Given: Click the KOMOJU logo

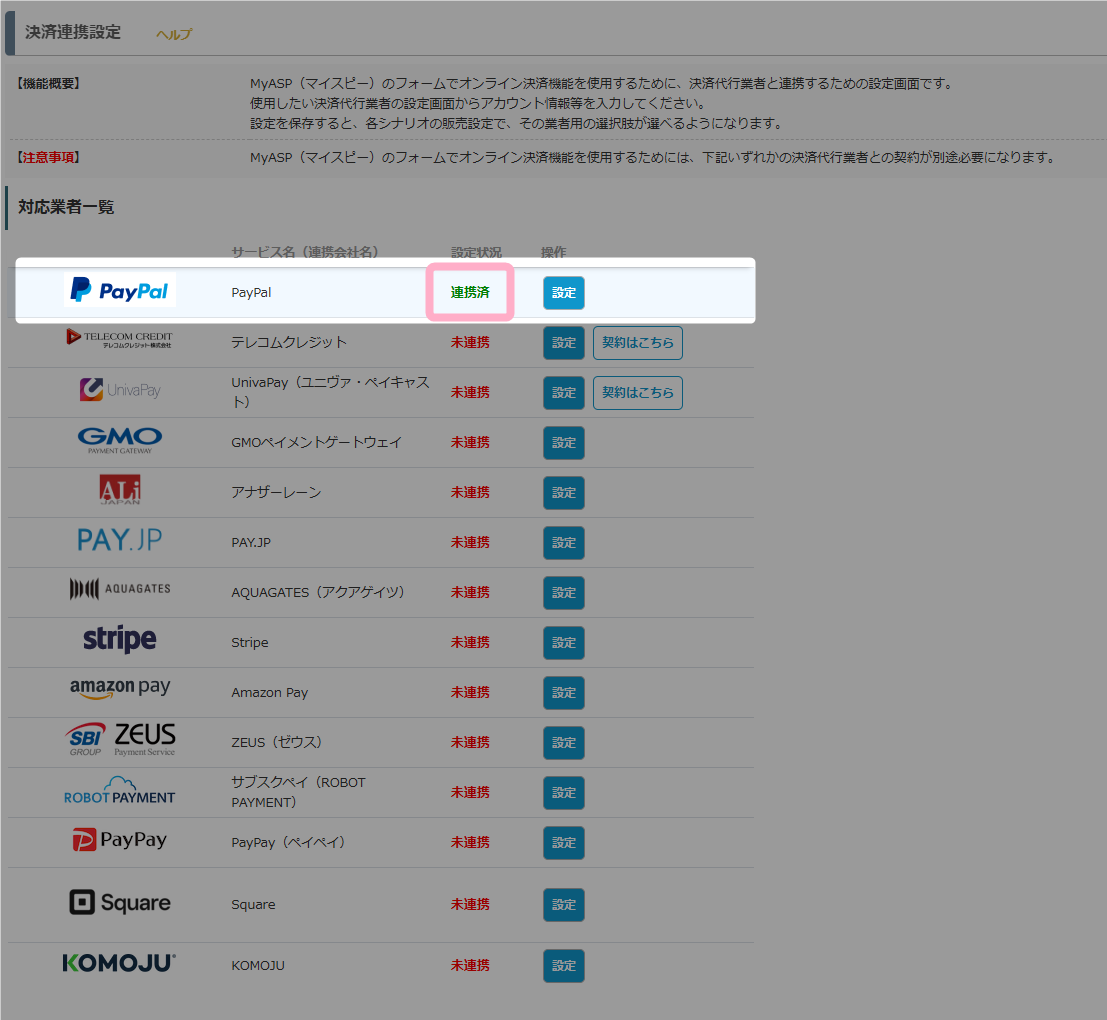Looking at the screenshot, I should coord(119,964).
